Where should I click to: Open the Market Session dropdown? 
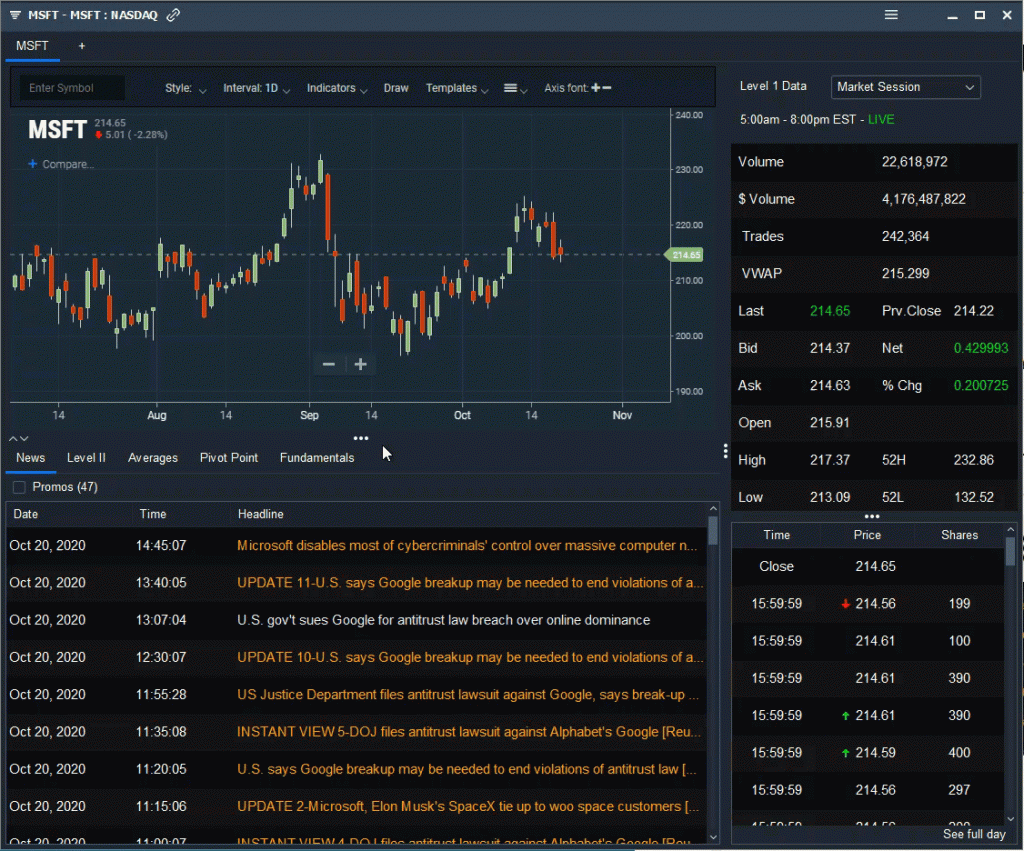tap(905, 87)
